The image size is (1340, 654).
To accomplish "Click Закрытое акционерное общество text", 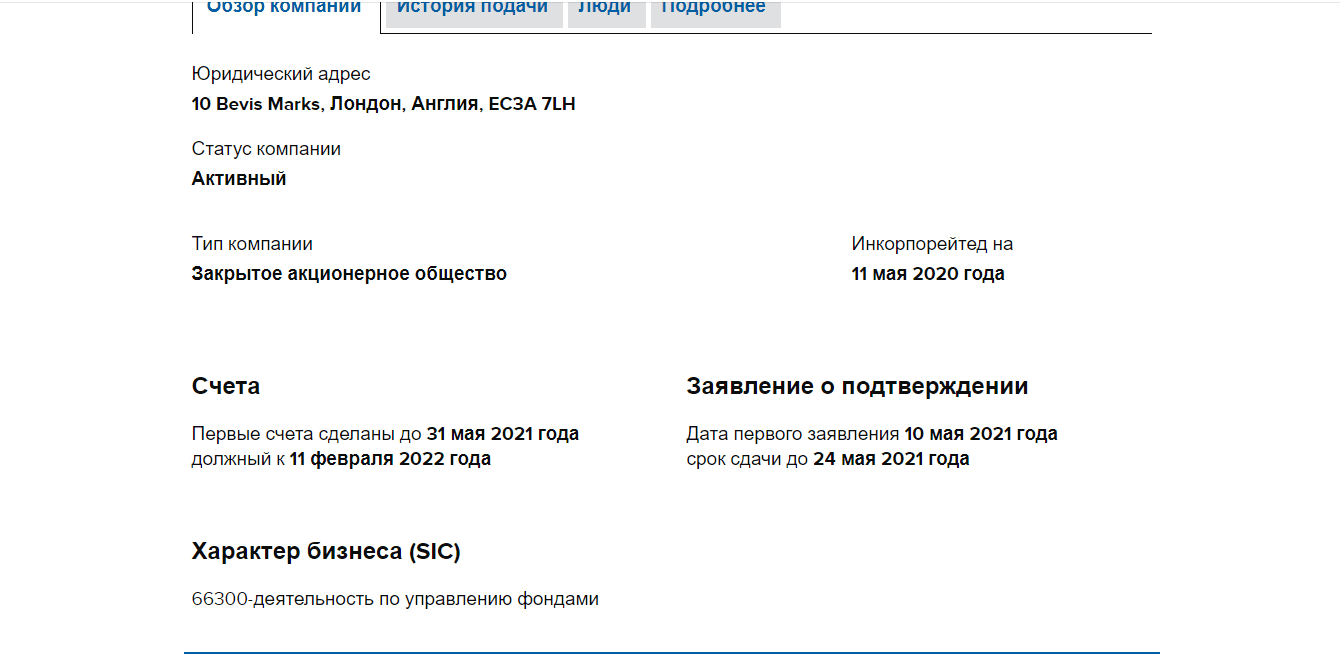I will click(x=349, y=272).
